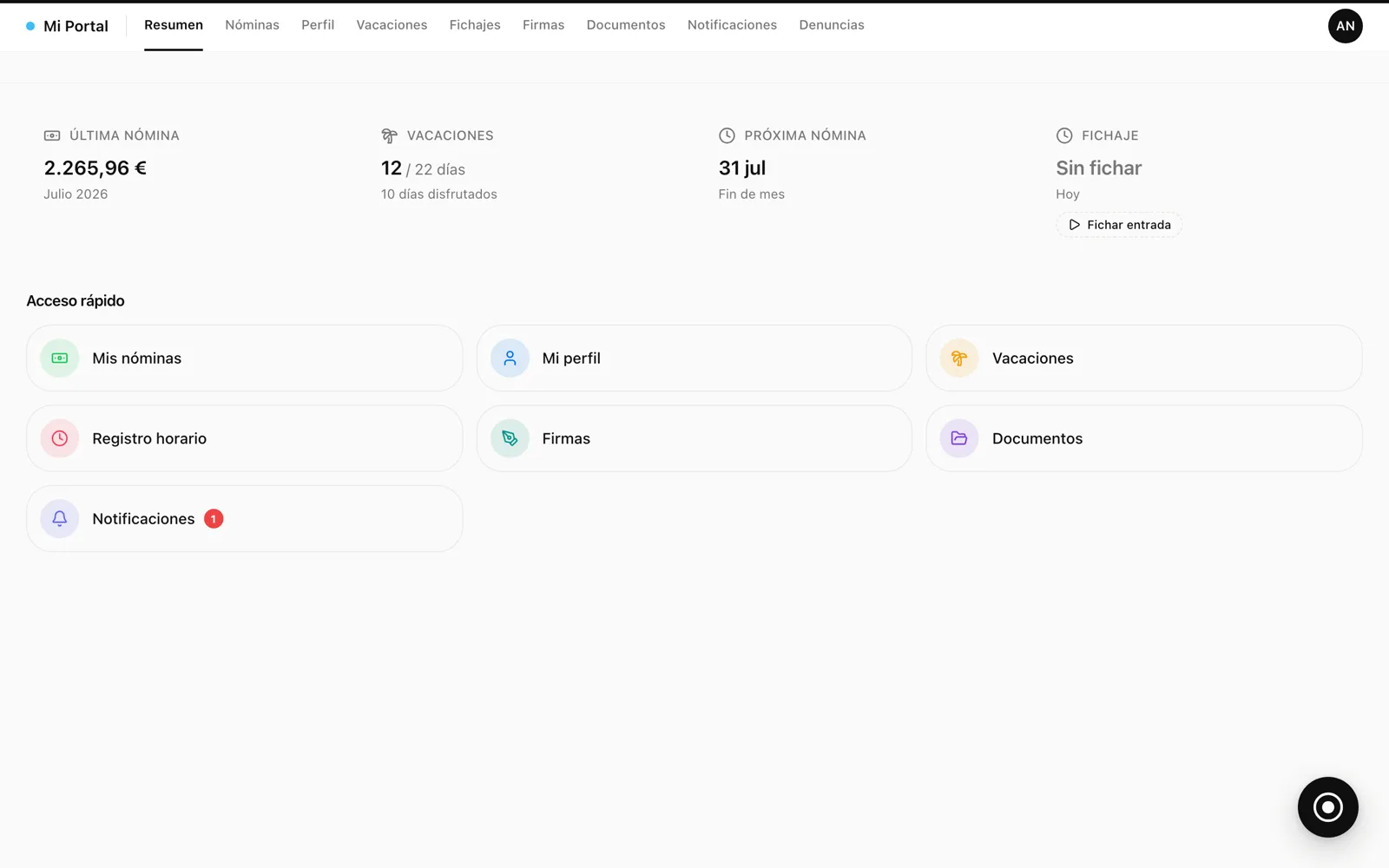Click the orange palm icon on the Vacaciones card
The image size is (1389, 868).
(959, 358)
